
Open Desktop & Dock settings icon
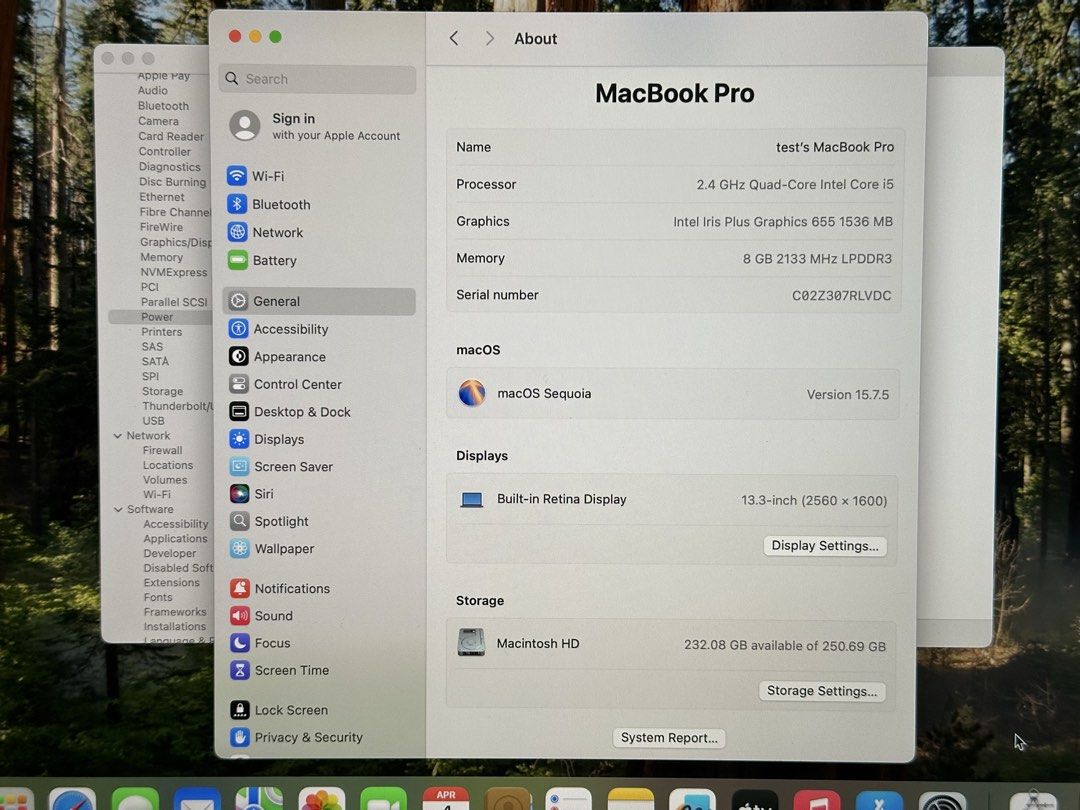click(239, 411)
